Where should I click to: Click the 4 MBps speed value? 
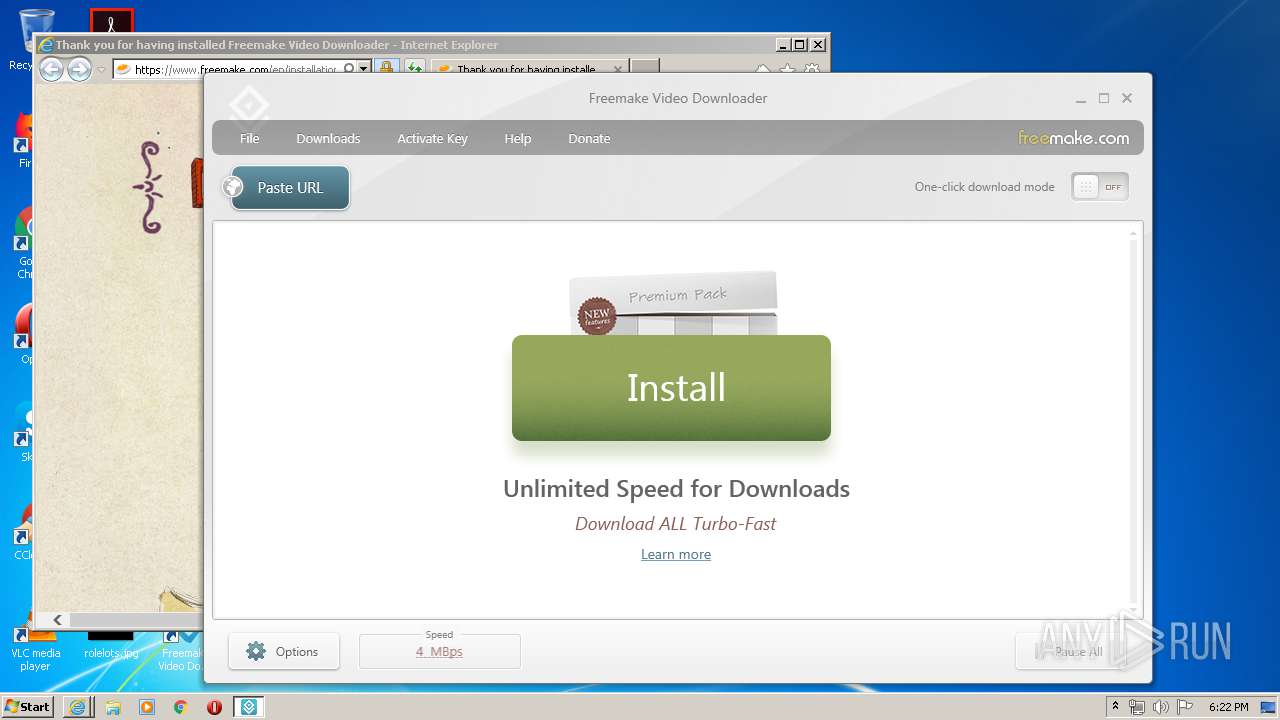pos(439,651)
